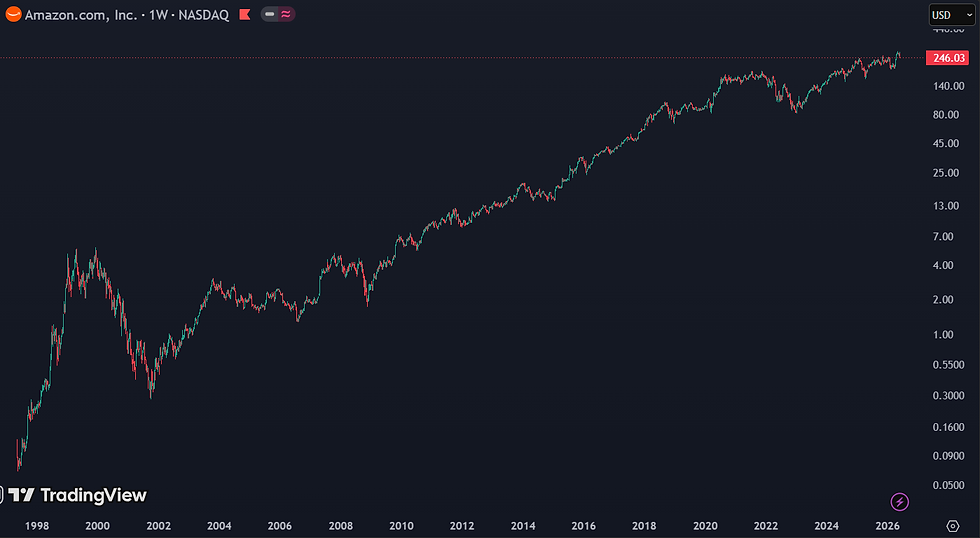Click the 0.0900 price axis label
Image resolution: width=980 pixels, height=538 pixels.
point(949,456)
